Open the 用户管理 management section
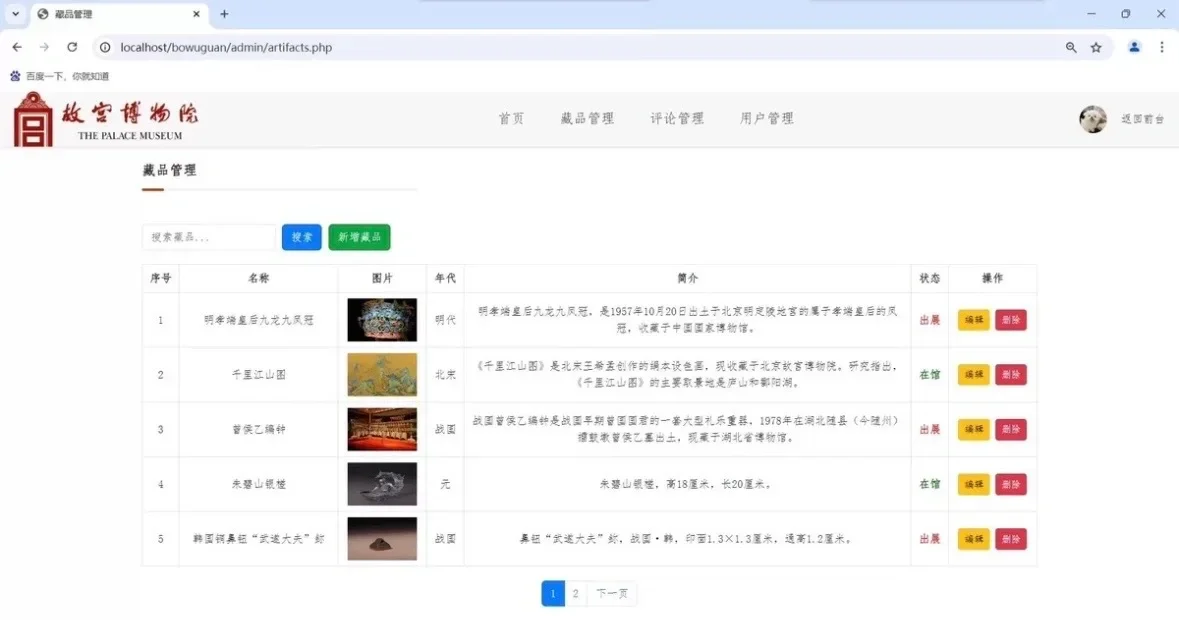The height and width of the screenshot is (620, 1179). [766, 118]
